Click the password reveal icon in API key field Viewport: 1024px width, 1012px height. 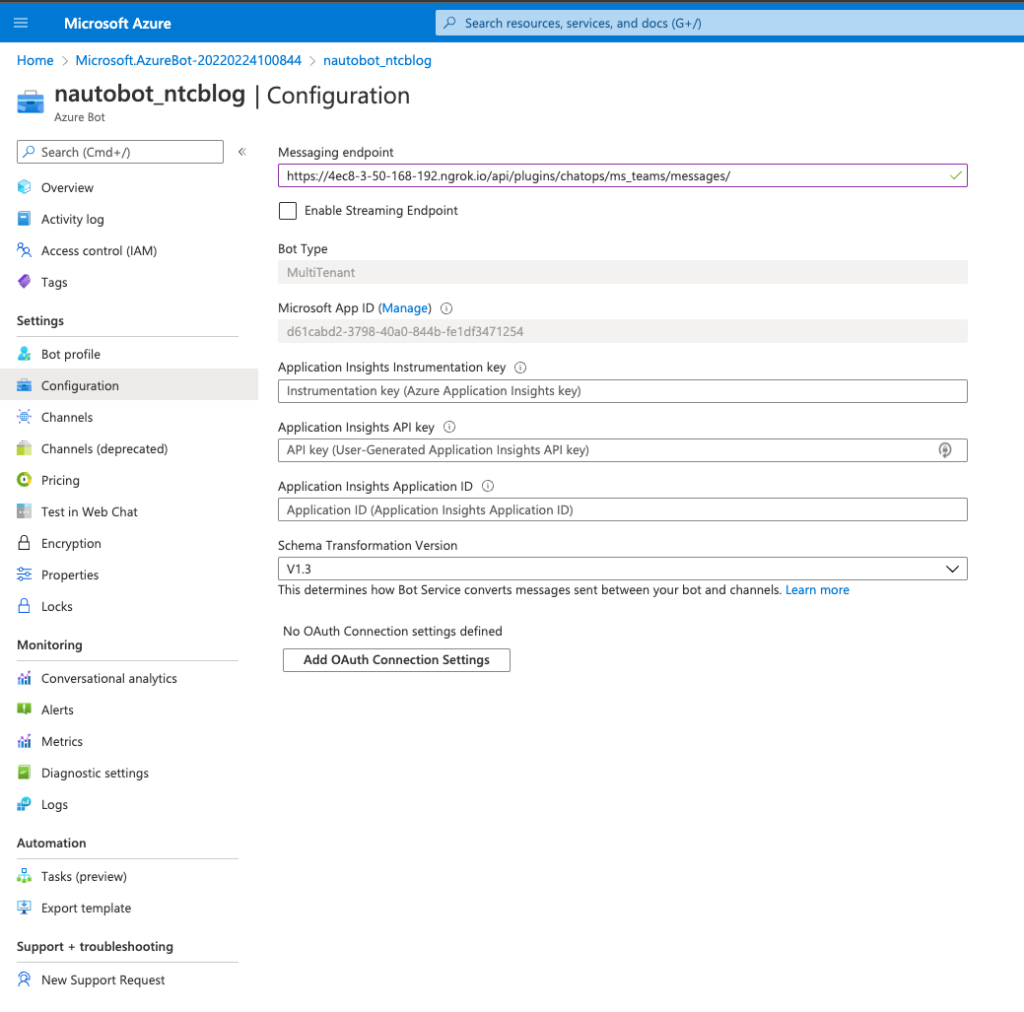945,450
